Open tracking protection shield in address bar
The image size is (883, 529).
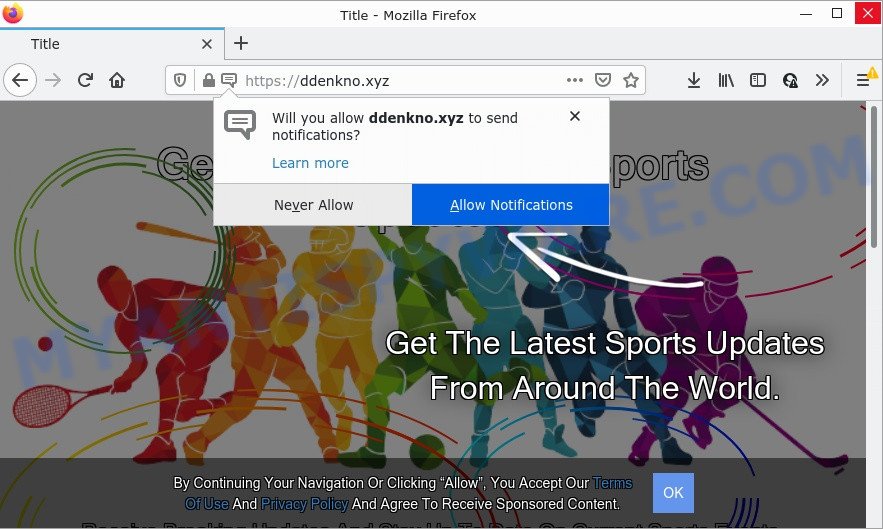[x=180, y=81]
